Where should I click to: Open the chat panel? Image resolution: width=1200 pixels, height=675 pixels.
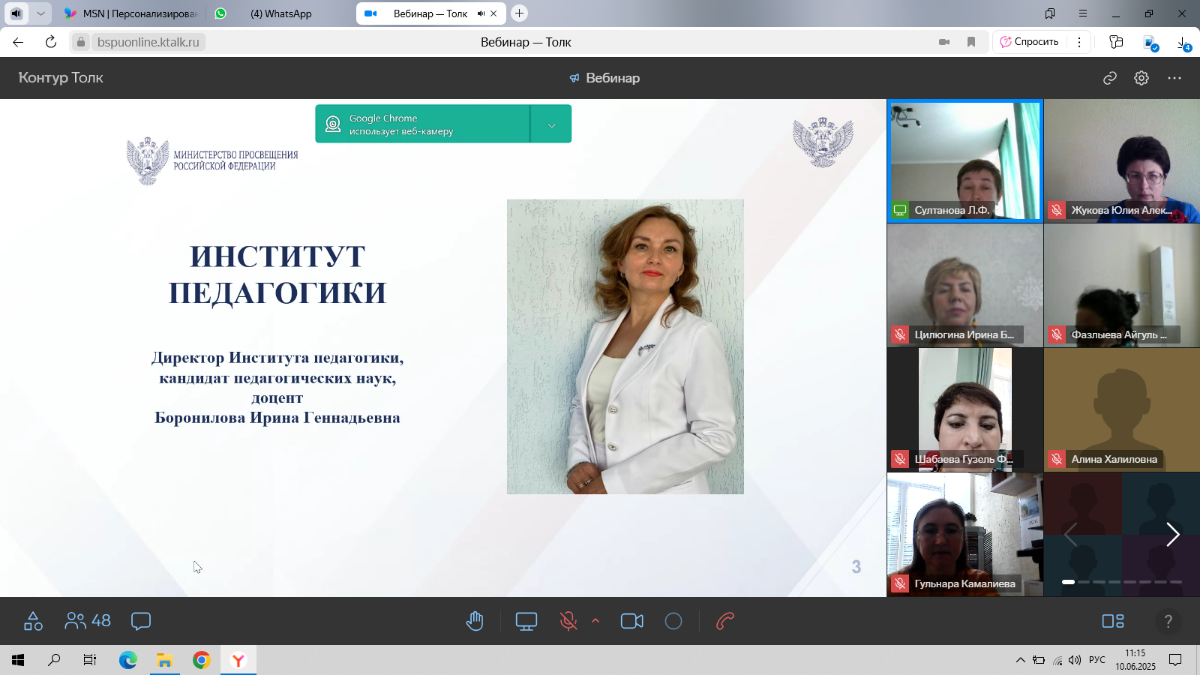(141, 621)
